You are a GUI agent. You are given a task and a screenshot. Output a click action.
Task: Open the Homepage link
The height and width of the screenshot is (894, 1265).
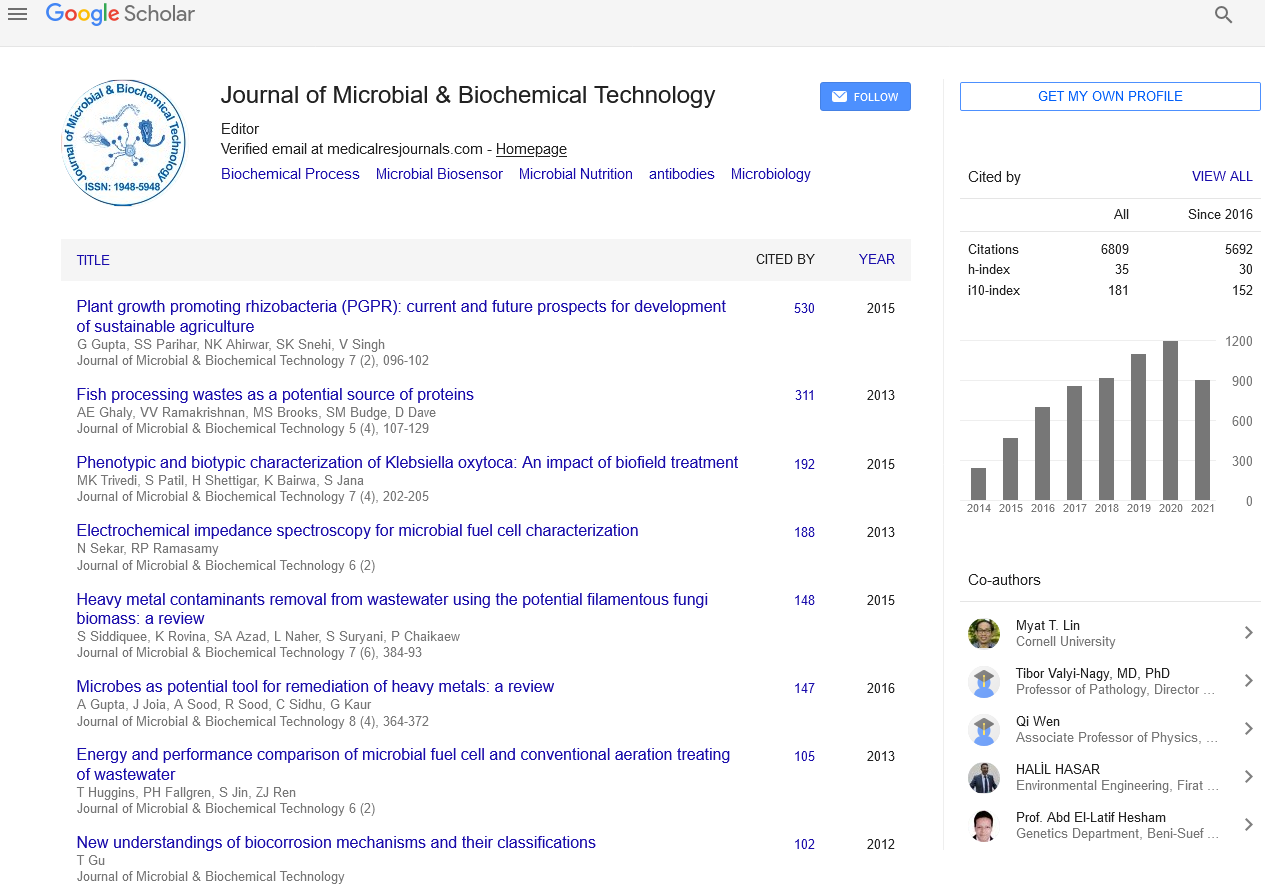(531, 149)
